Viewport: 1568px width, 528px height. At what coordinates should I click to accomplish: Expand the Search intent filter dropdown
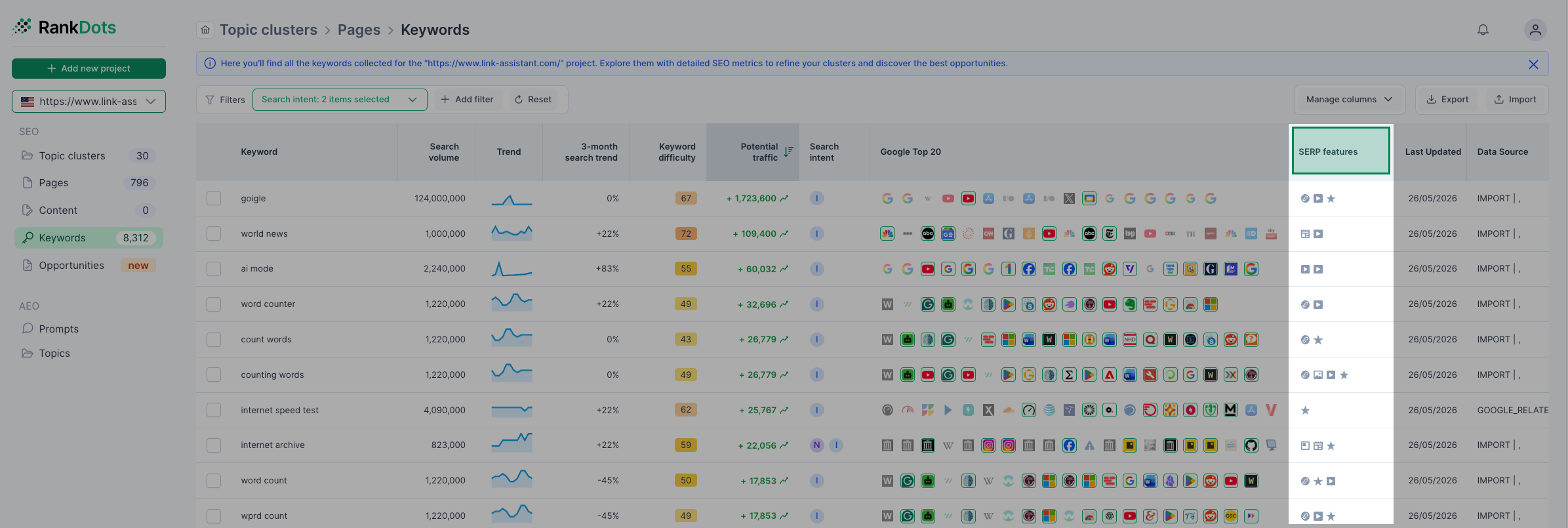pyautogui.click(x=340, y=100)
